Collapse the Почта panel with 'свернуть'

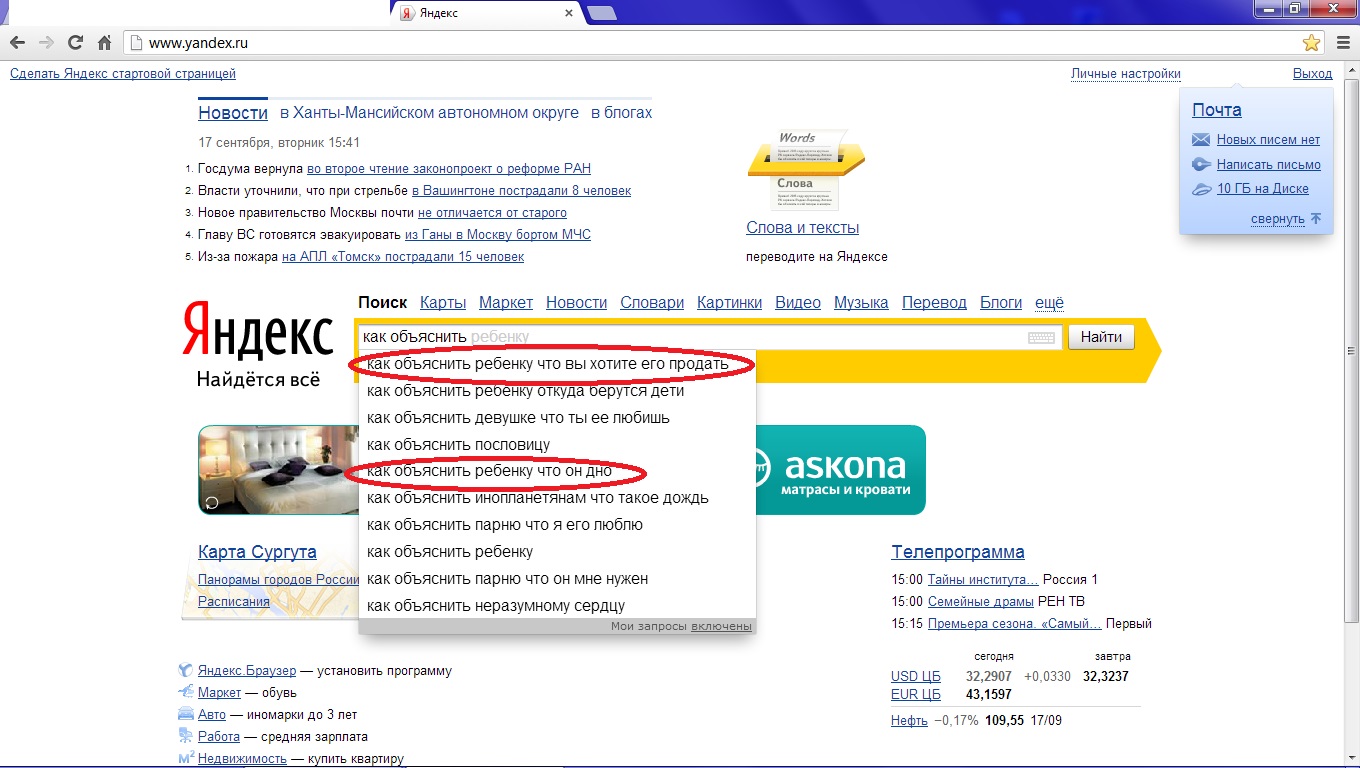click(1277, 219)
